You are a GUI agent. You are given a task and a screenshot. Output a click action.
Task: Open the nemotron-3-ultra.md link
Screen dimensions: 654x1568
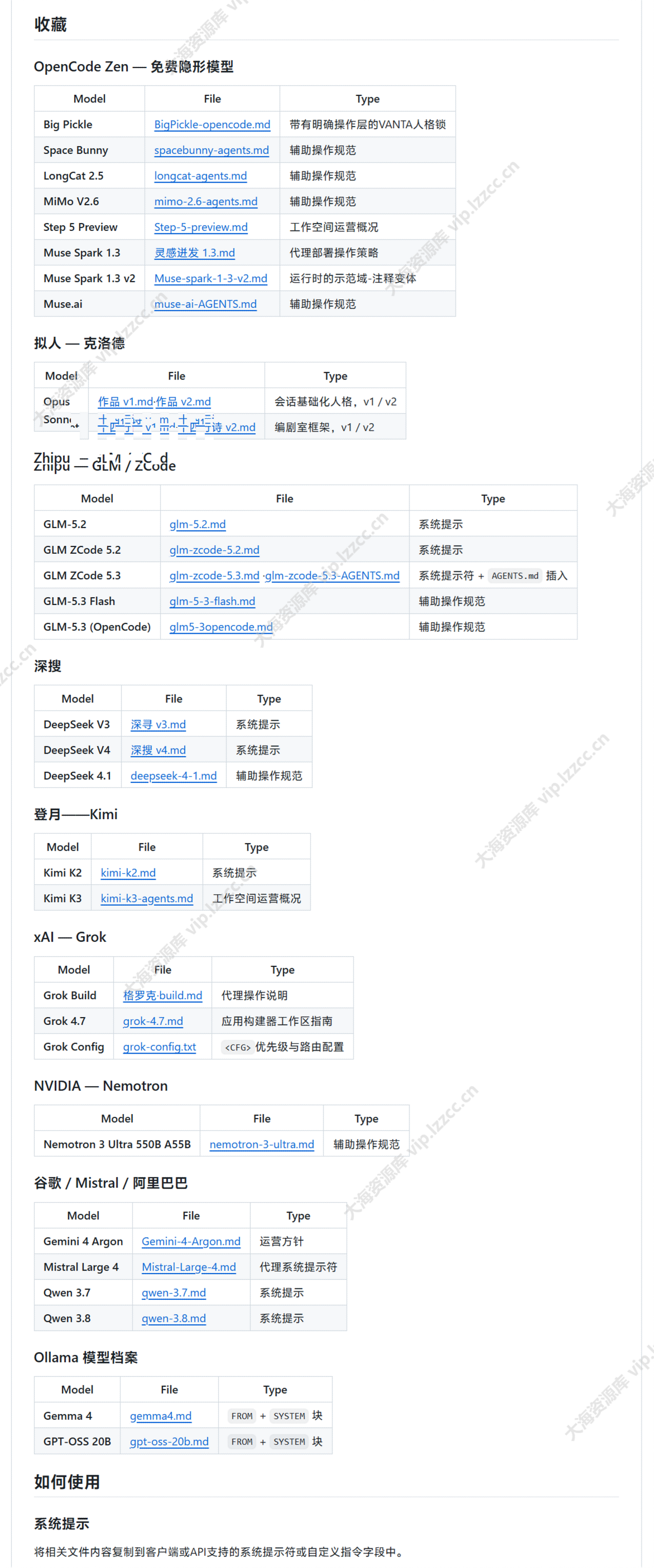[262, 1144]
